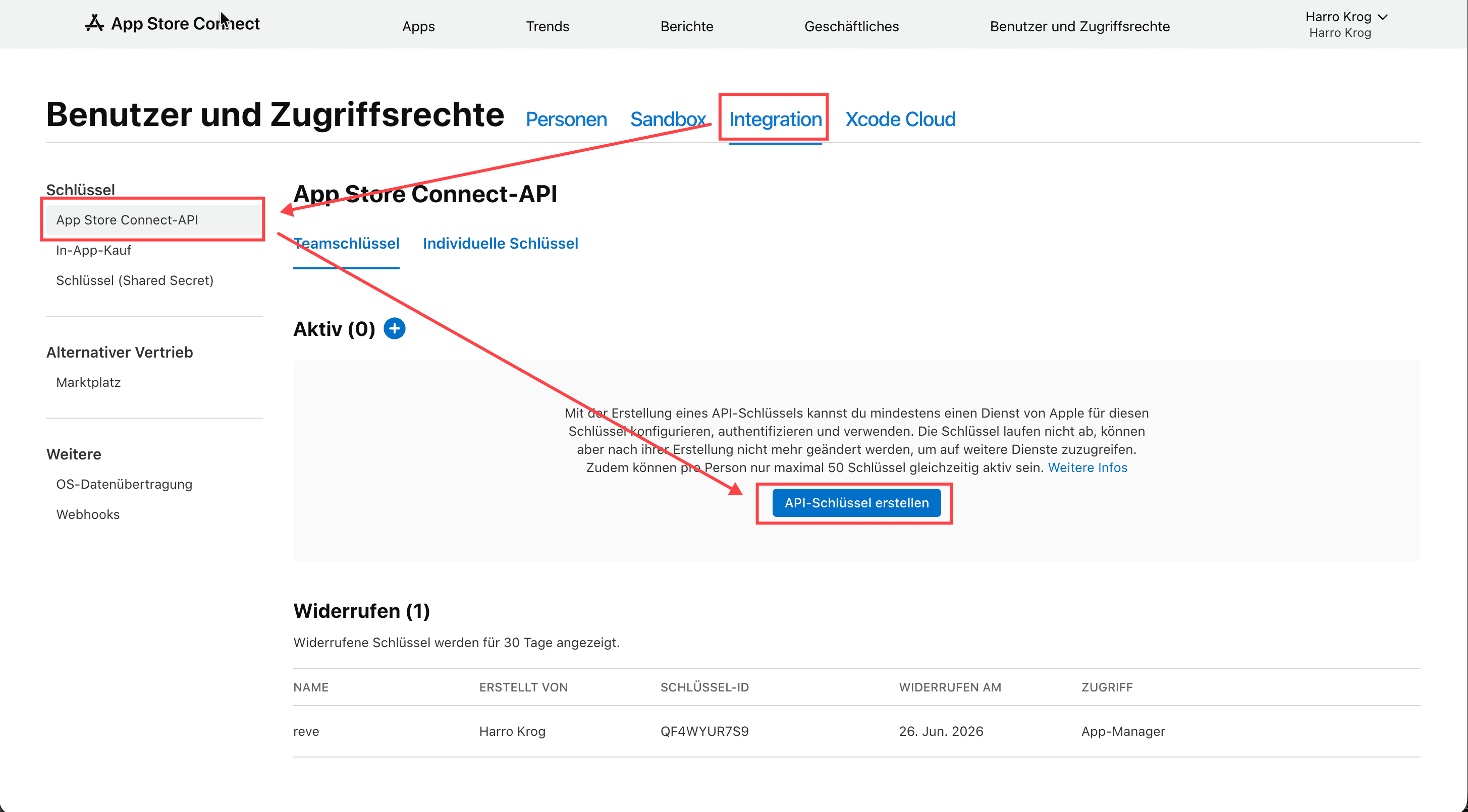
Task: Open Webhooks in sidebar
Action: tap(88, 515)
